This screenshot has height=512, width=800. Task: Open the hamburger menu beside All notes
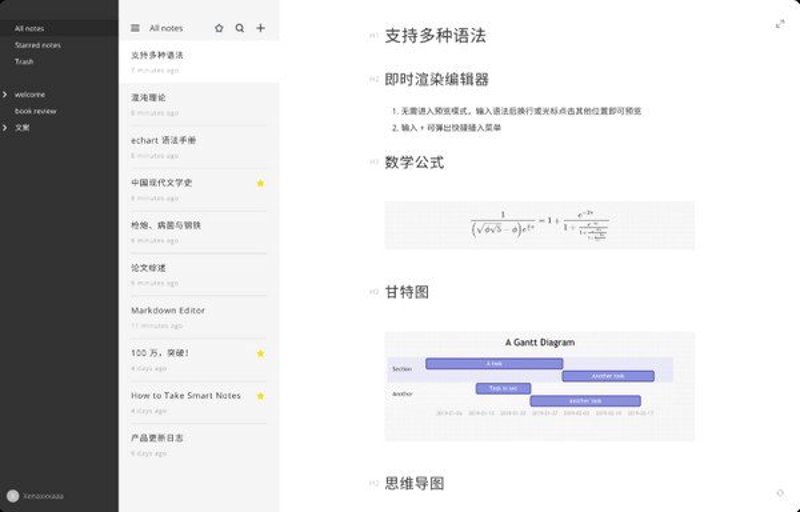pyautogui.click(x=135, y=28)
